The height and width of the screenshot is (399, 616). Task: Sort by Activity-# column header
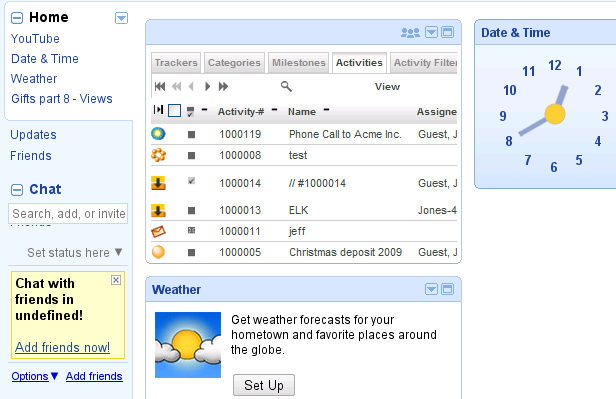click(x=241, y=112)
